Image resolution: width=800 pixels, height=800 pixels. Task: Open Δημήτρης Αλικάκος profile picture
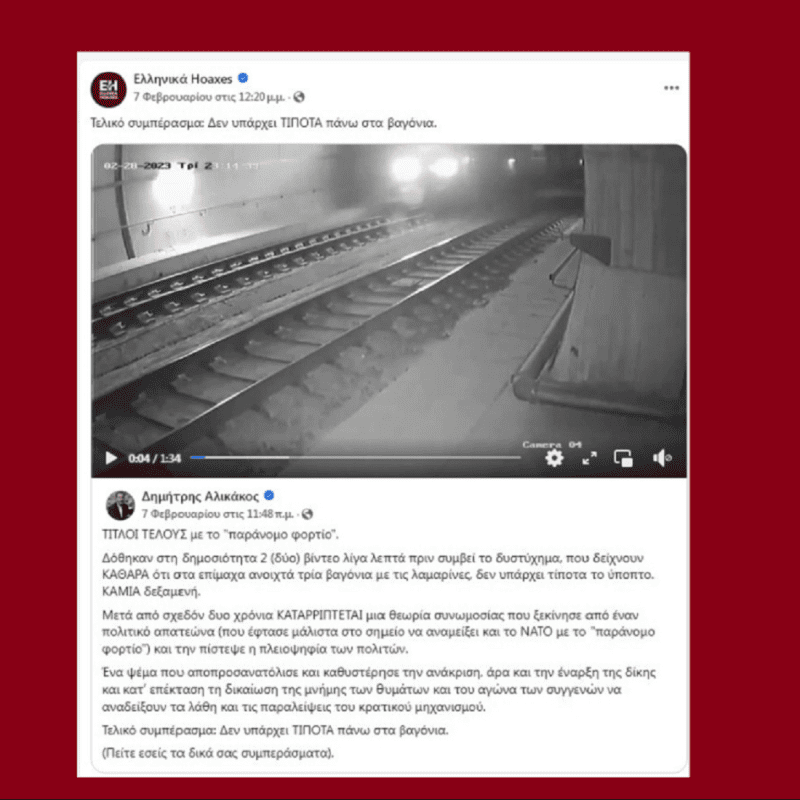tap(120, 505)
